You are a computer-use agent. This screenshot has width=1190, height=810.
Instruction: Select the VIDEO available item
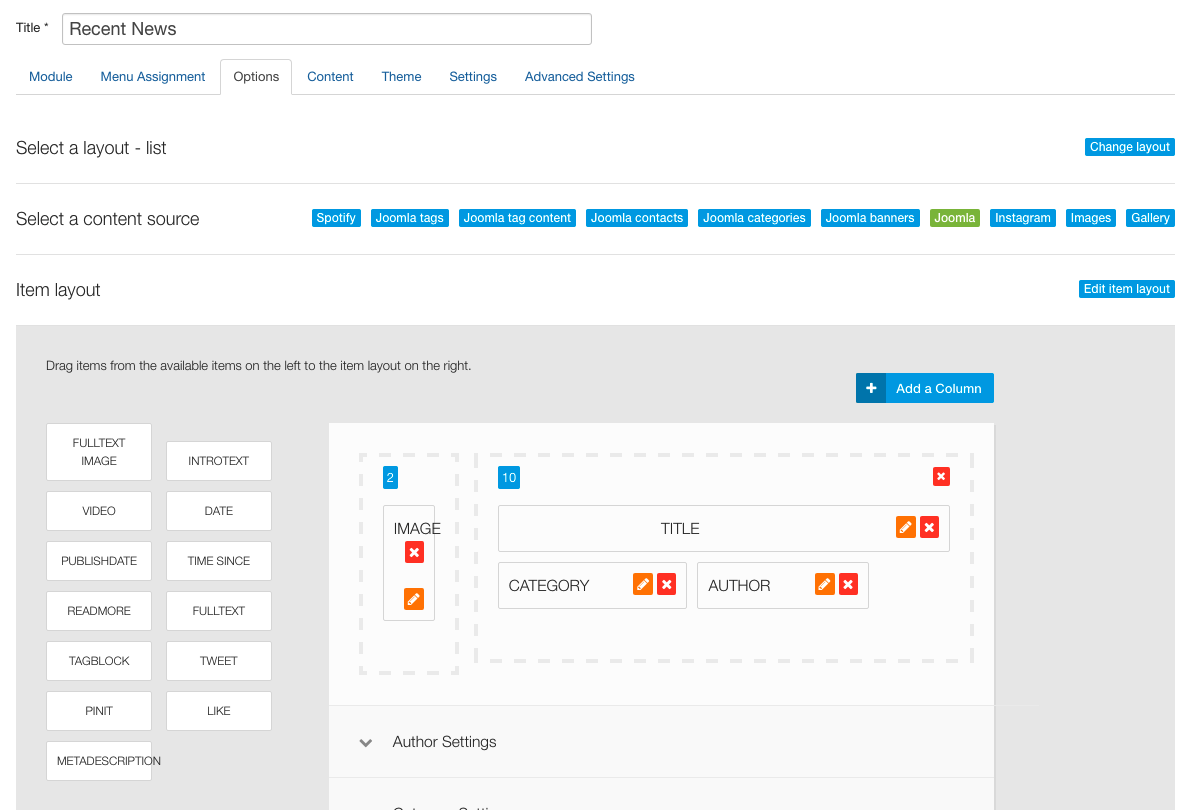pos(99,511)
